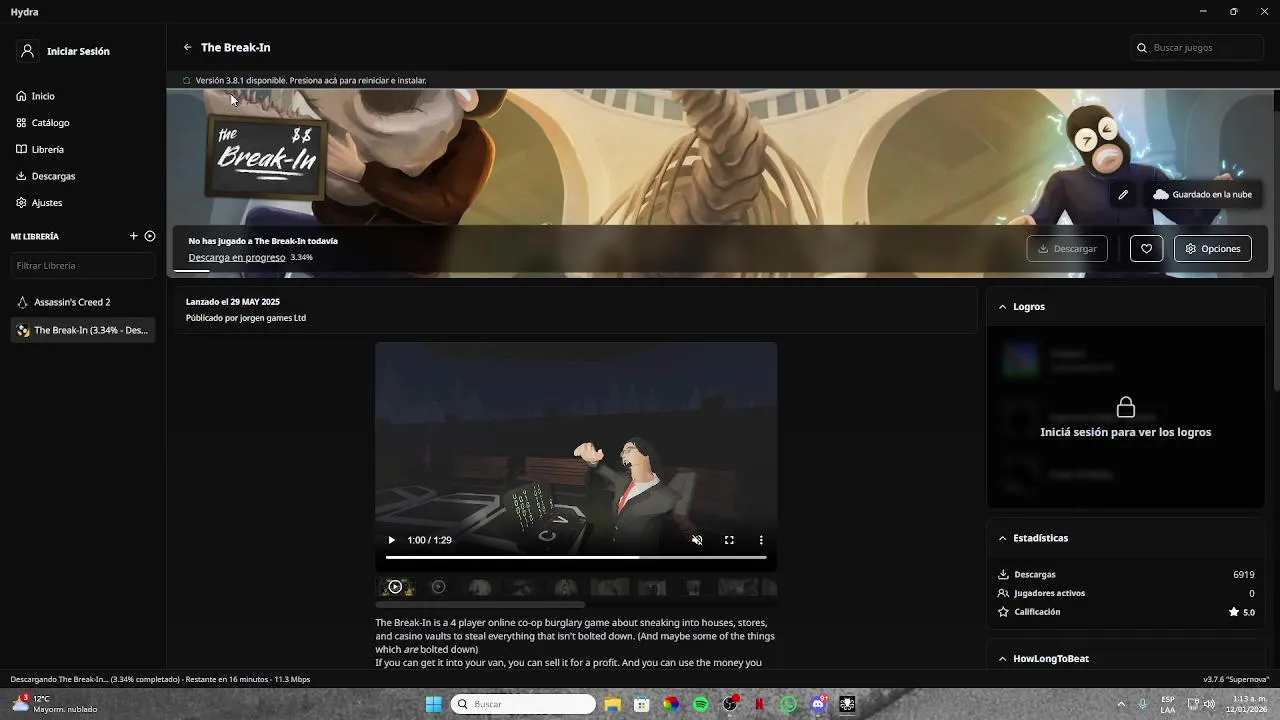Click the v3.7.6 "Supernova" version text

click(x=1236, y=680)
